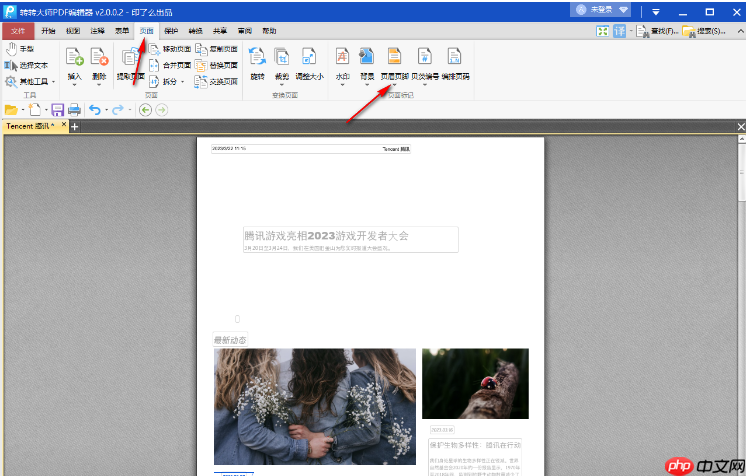
Task: Switch to the Convert (转换) tab
Action: (x=196, y=31)
